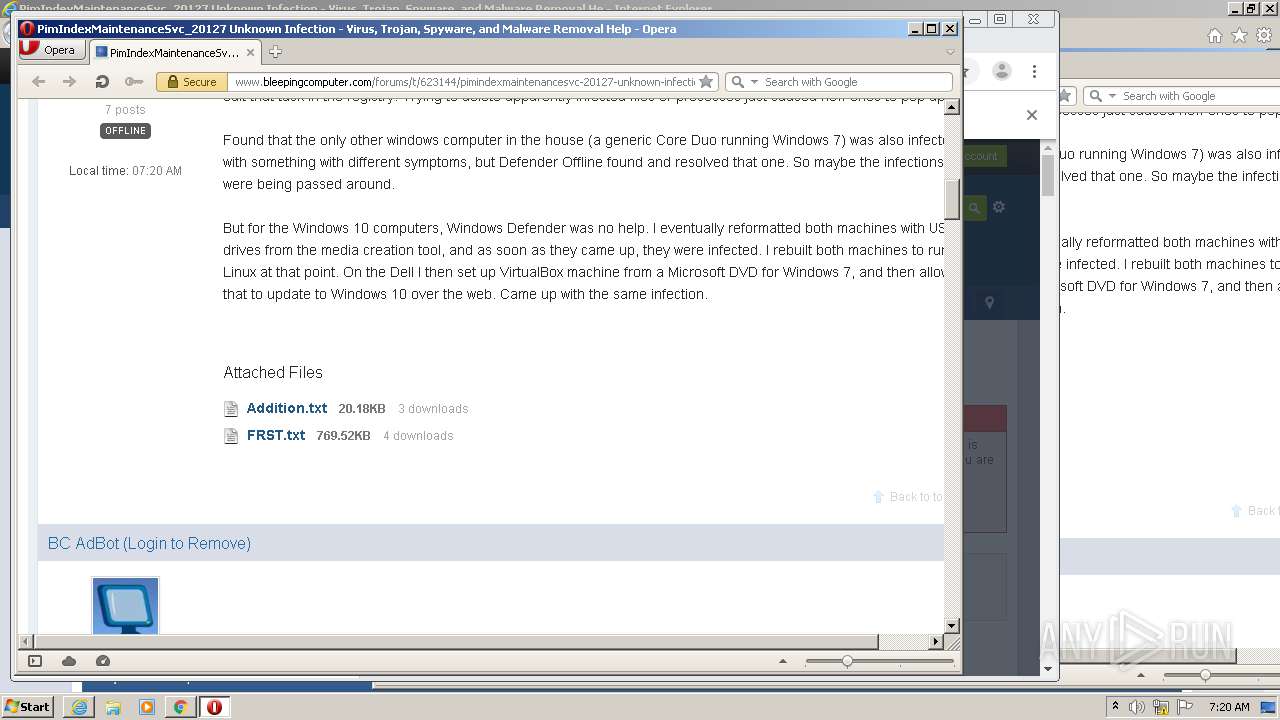Open Windows Explorer folder in taskbar
This screenshot has width=1280, height=720.
tap(113, 707)
